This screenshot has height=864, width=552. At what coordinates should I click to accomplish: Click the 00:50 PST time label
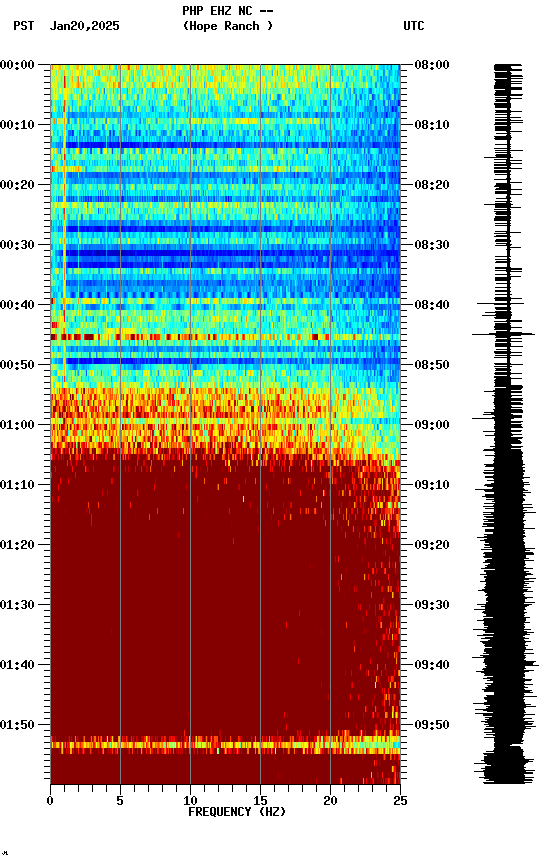[17, 365]
